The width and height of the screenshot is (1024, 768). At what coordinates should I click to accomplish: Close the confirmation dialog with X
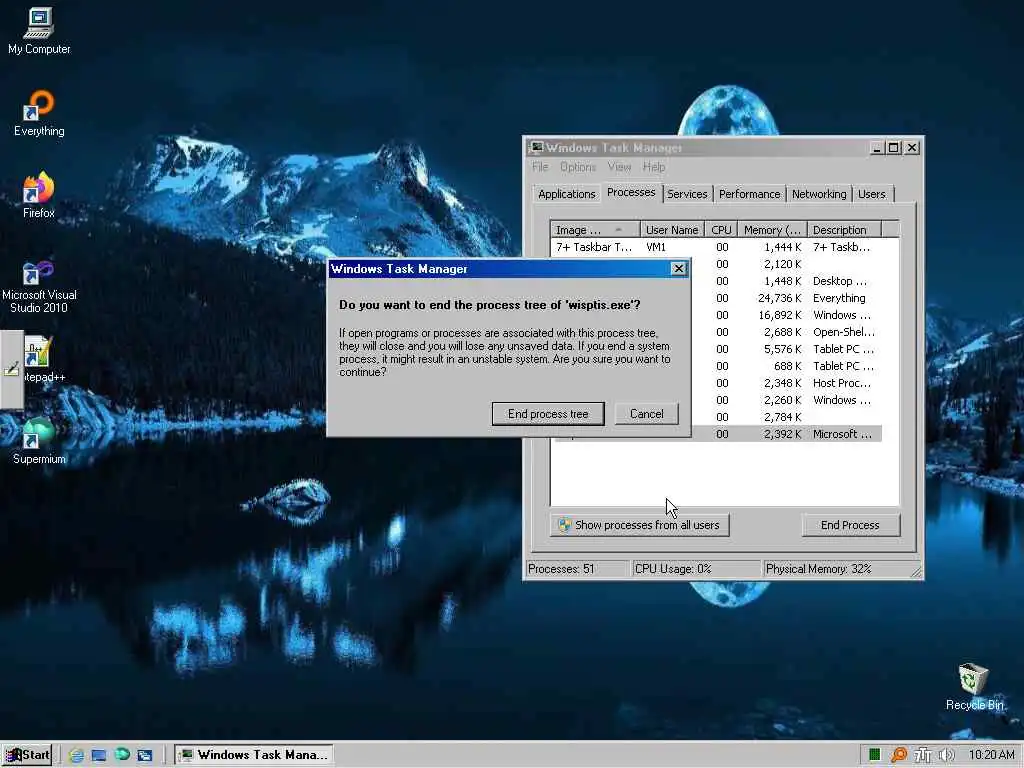pos(679,268)
